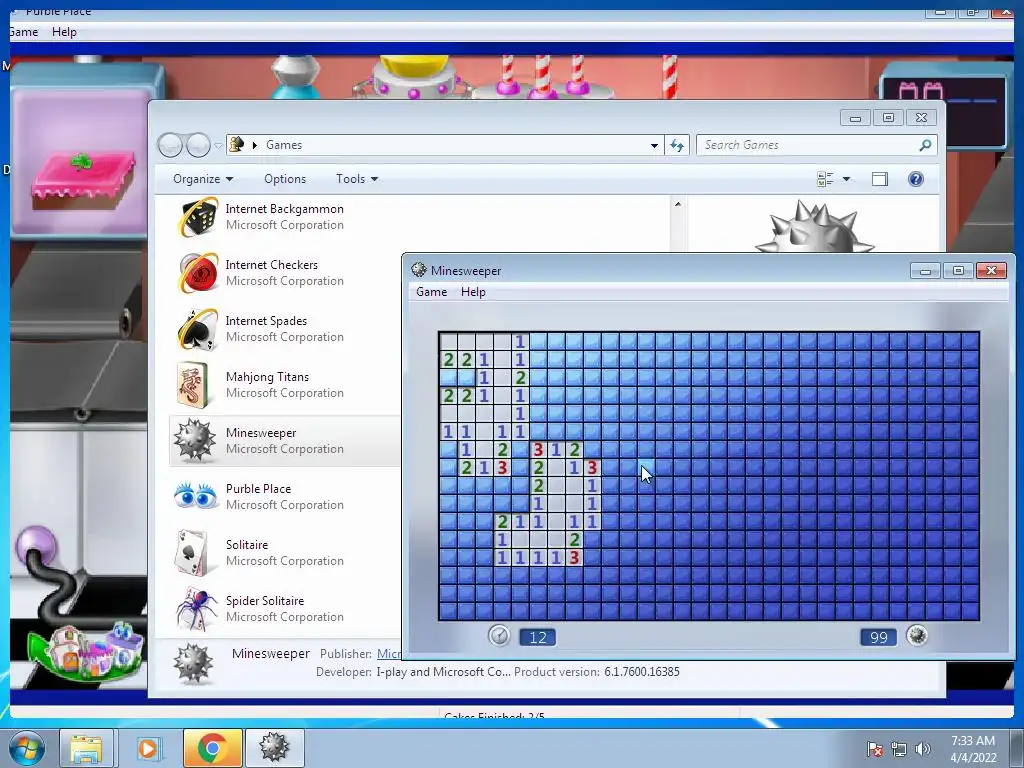The image size is (1024, 768).
Task: Click the Minesweeper timer clock icon
Action: (x=499, y=635)
